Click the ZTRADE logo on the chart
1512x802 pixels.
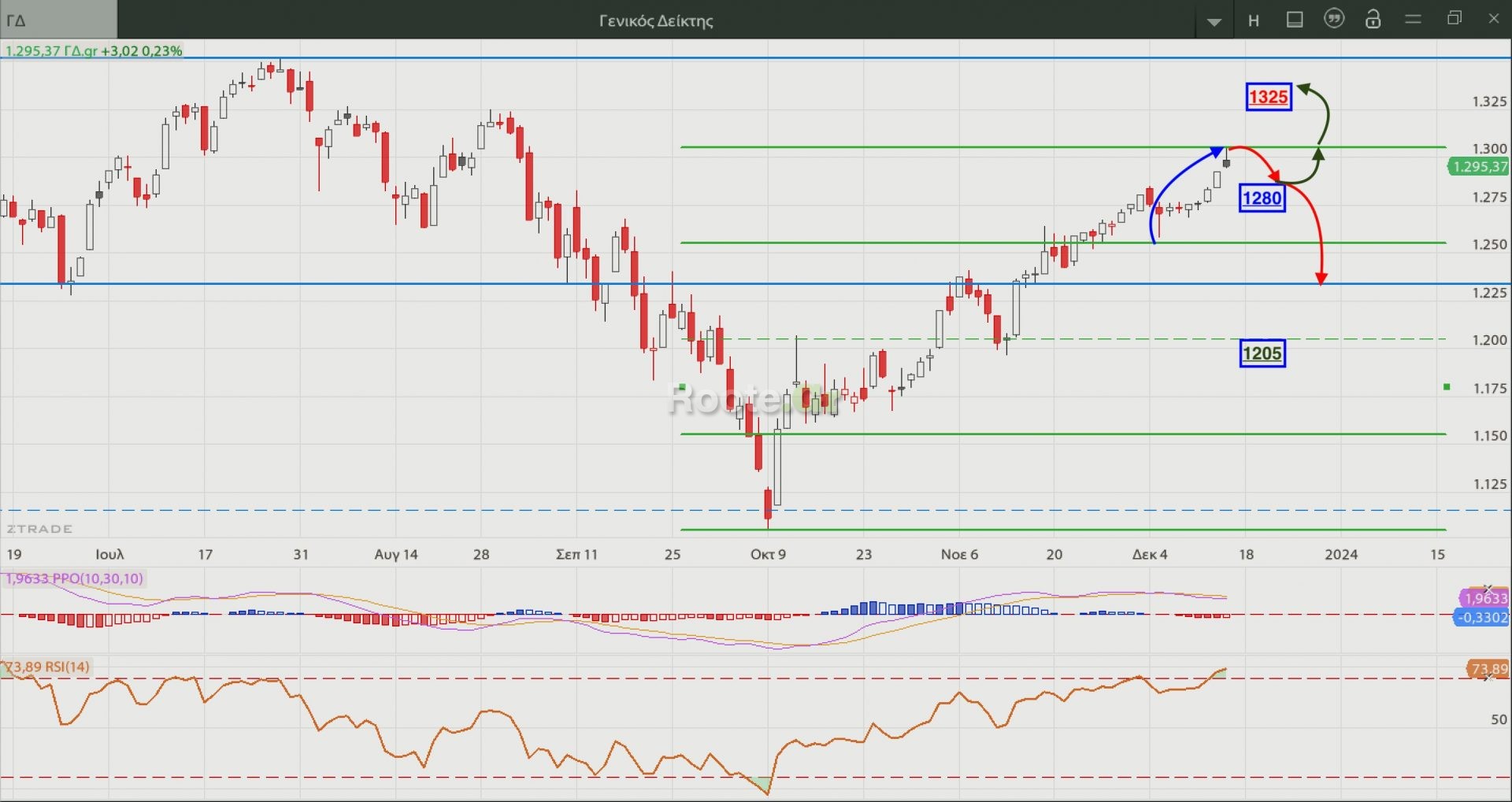click(39, 529)
